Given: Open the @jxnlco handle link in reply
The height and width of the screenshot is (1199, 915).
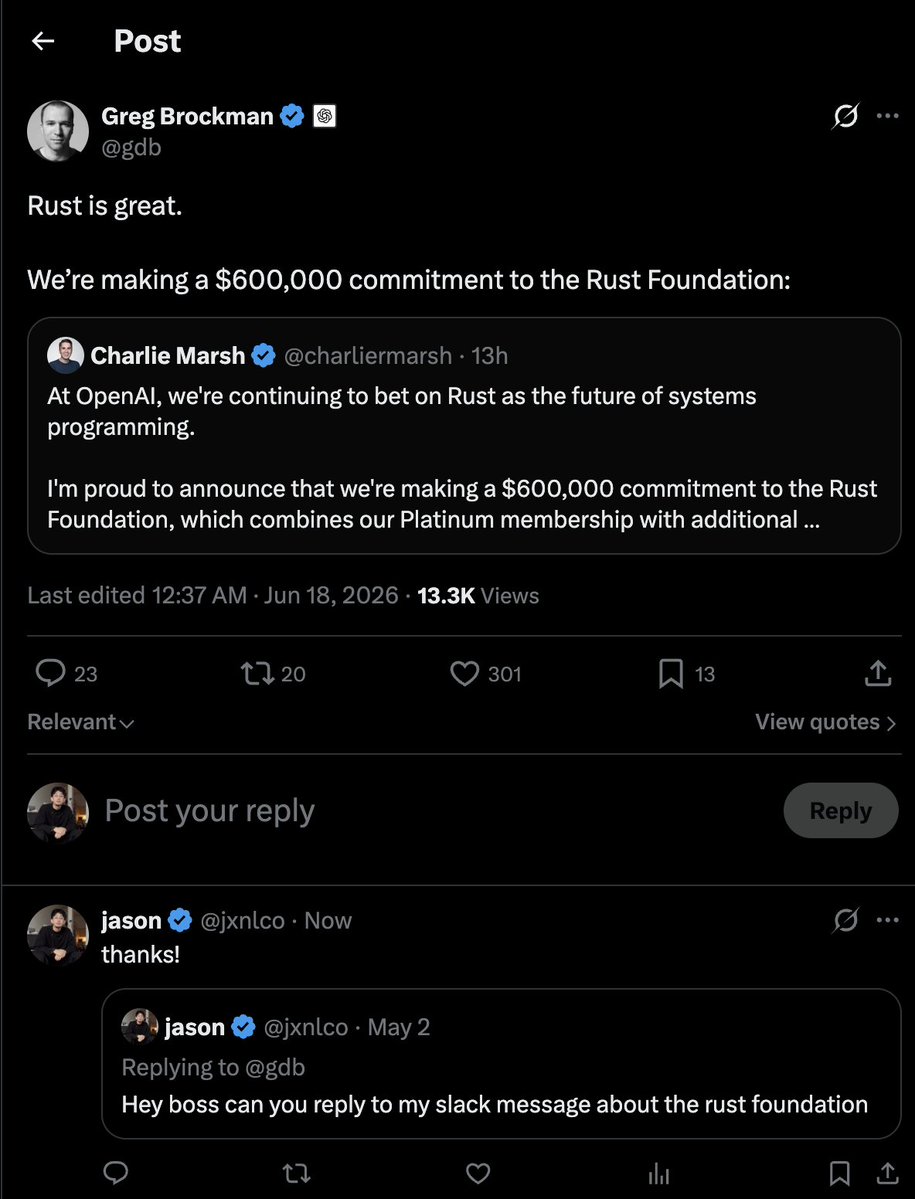Looking at the screenshot, I should click(242, 920).
